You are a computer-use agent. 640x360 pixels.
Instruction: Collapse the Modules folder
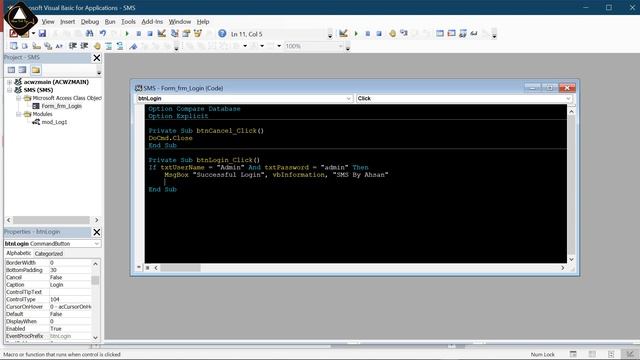[18, 114]
